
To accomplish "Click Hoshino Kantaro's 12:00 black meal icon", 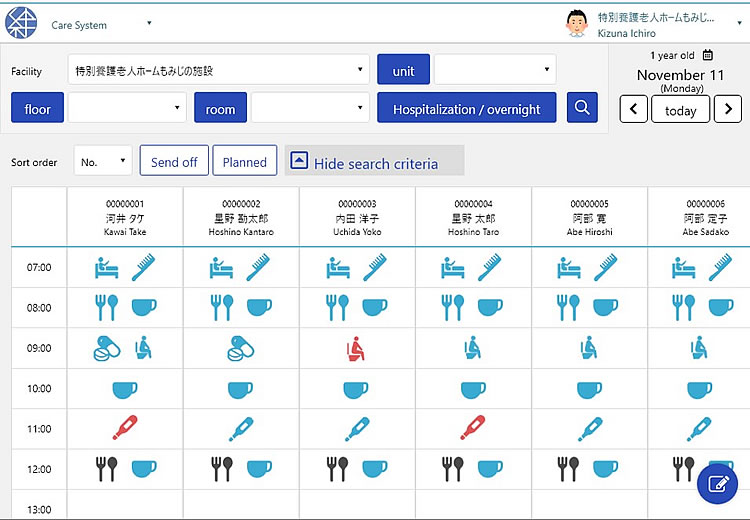I will tap(222, 469).
